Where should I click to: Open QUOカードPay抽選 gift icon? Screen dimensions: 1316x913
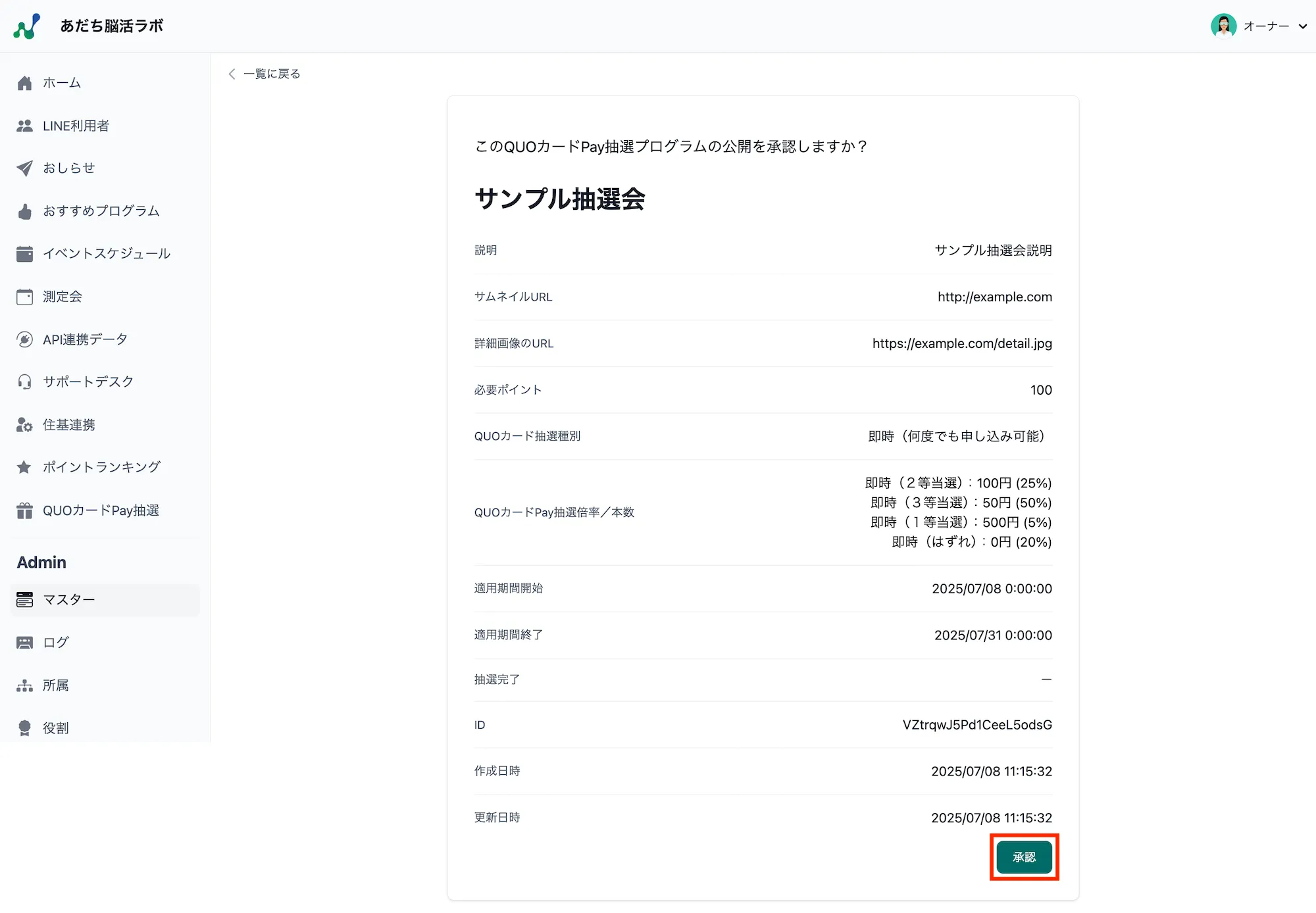pos(25,510)
